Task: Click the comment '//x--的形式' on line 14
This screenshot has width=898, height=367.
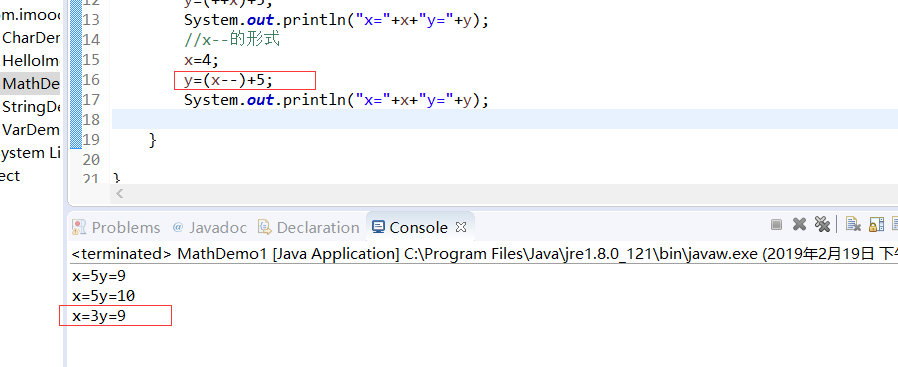Action: click(232, 40)
